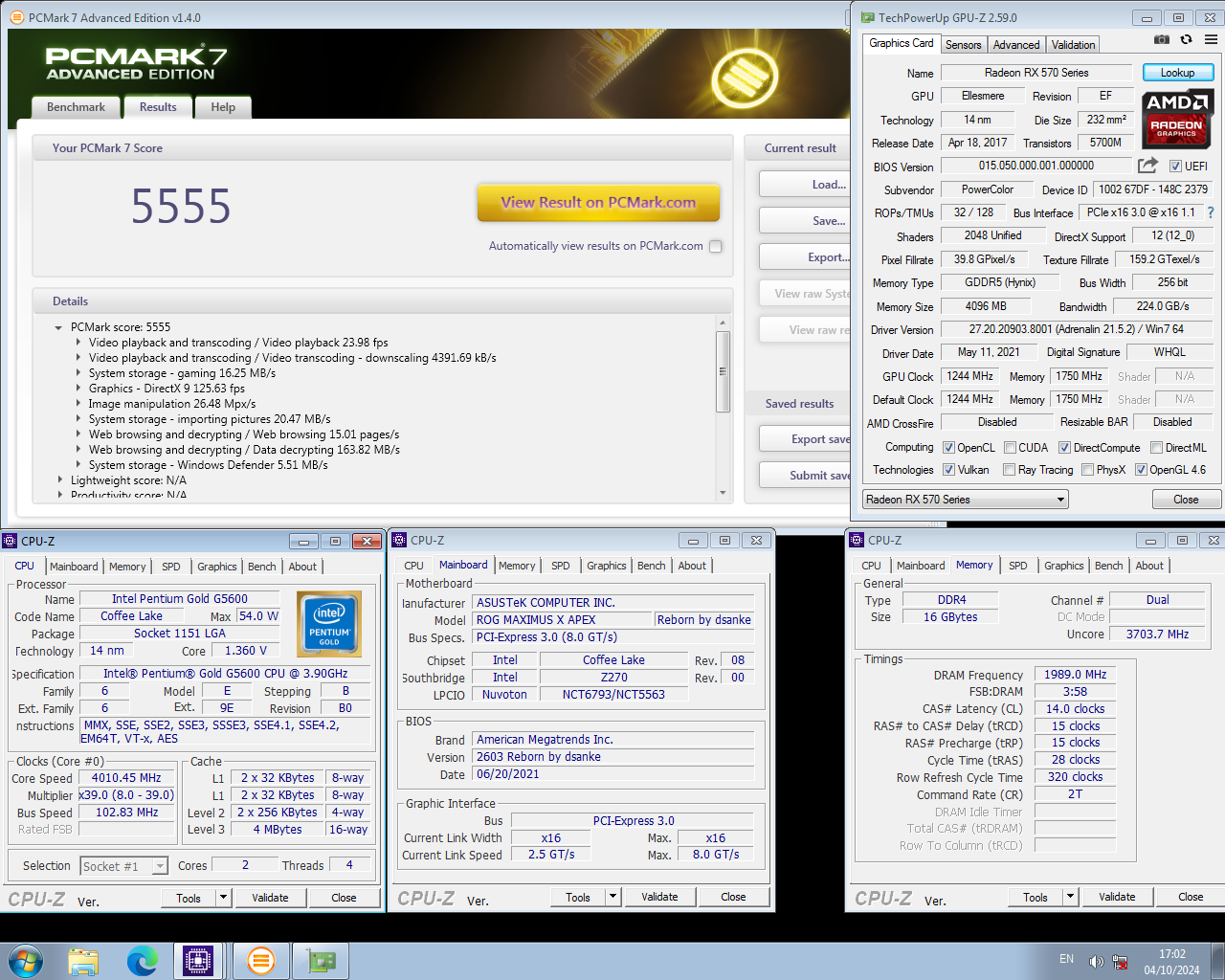Open Tools dropdown arrow in CPU tab window

tap(223, 898)
